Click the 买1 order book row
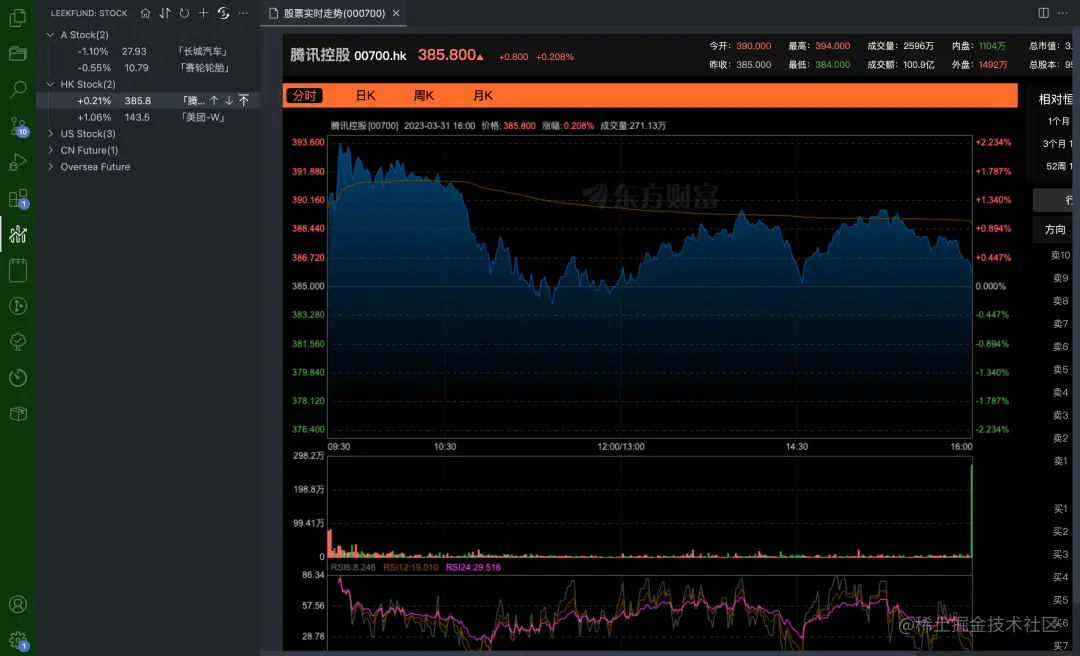The image size is (1080, 656). coord(1061,509)
